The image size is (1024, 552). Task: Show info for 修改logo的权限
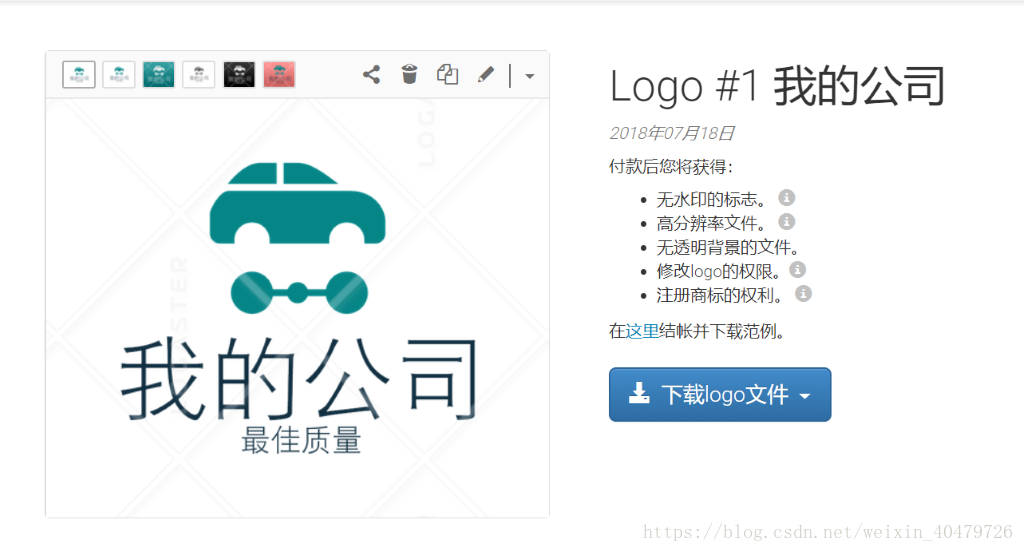click(797, 269)
